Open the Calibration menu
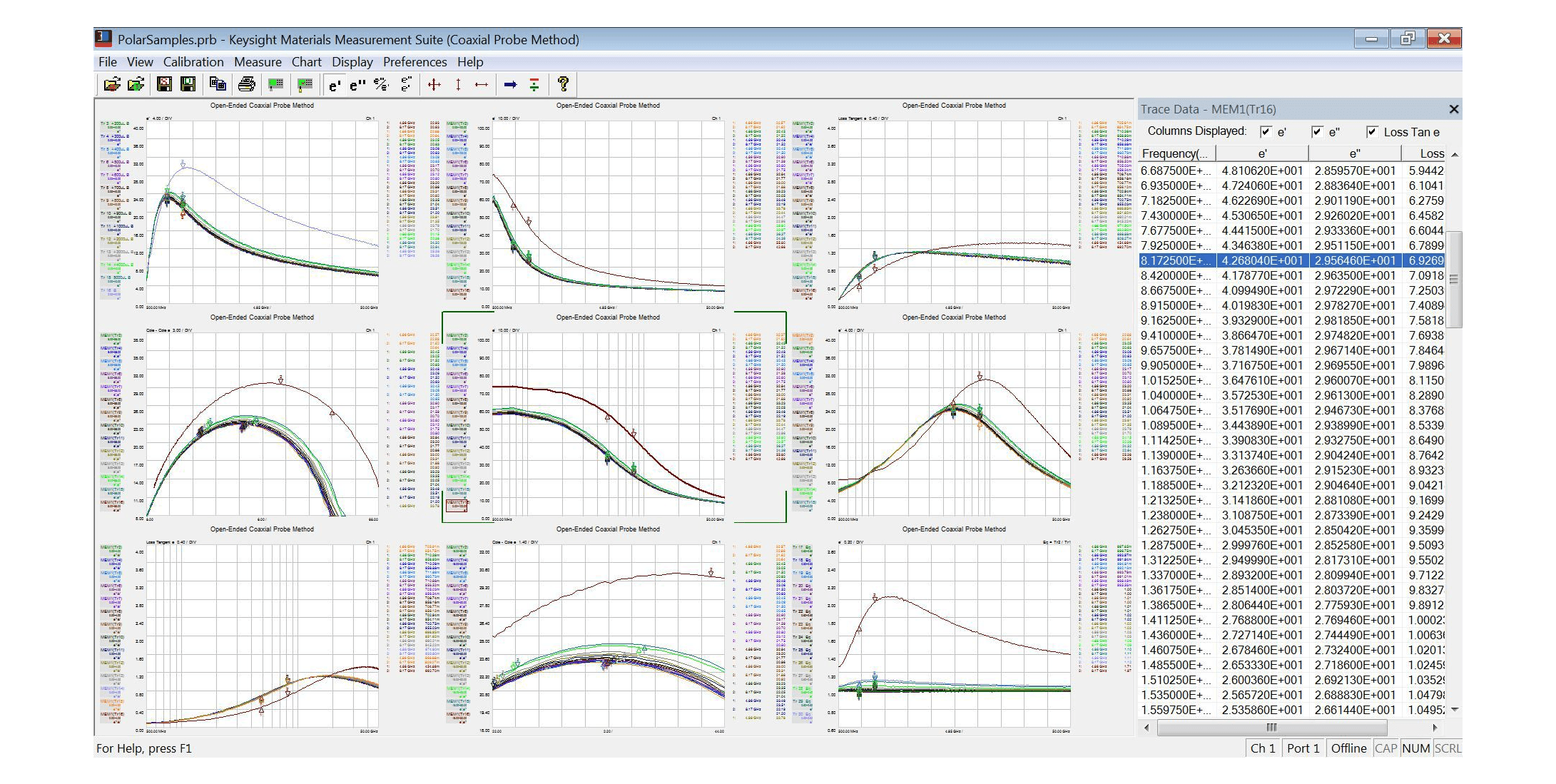The width and height of the screenshot is (1556, 784). [x=193, y=62]
